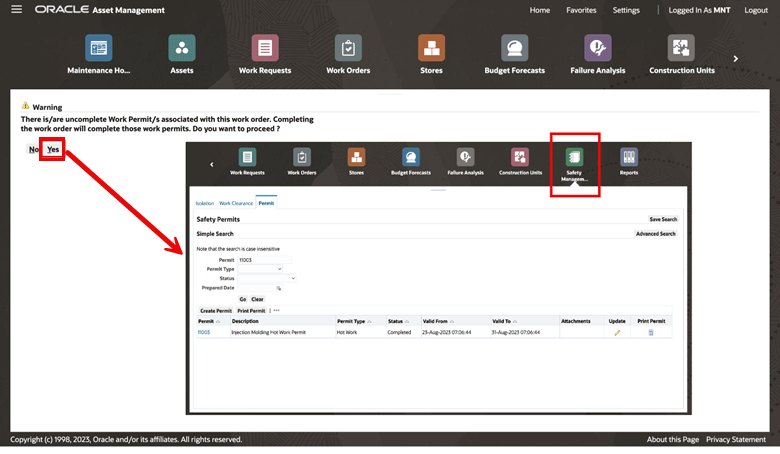Open Budget Forecasts icon in inset screenshot
780x454 pixels.
click(x=410, y=157)
